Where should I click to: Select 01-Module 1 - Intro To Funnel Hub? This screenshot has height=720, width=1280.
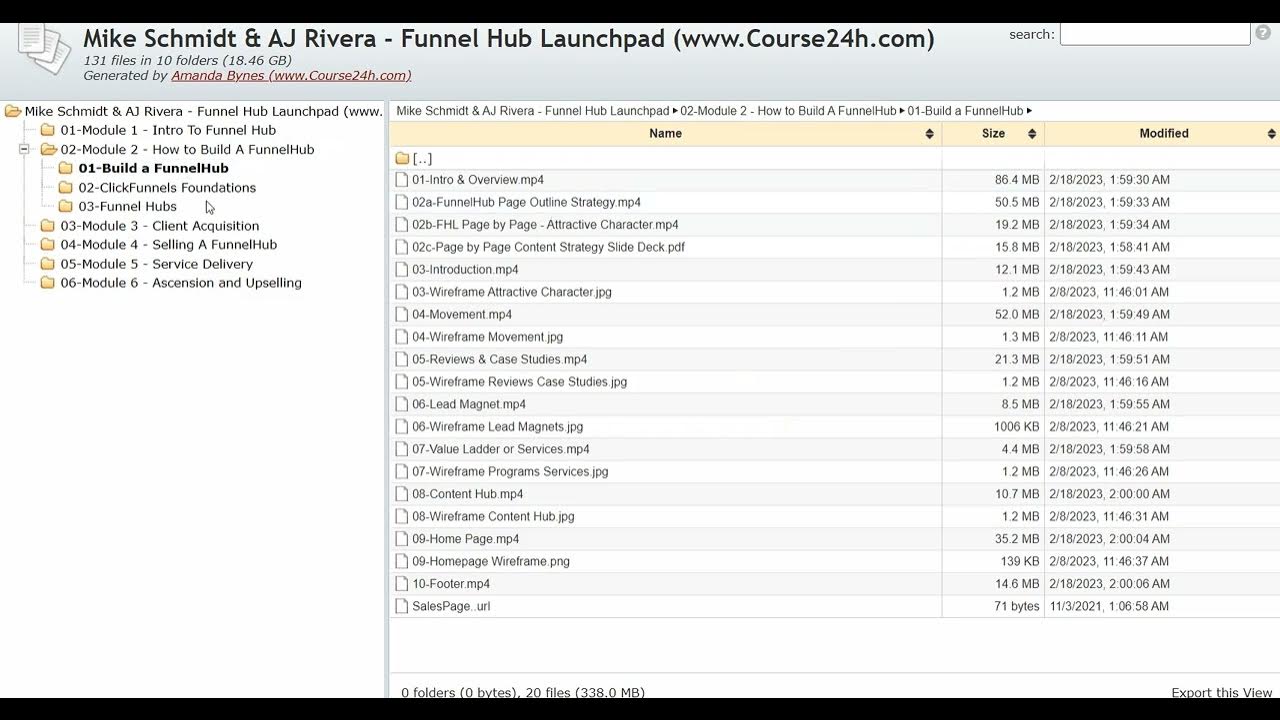(x=168, y=130)
